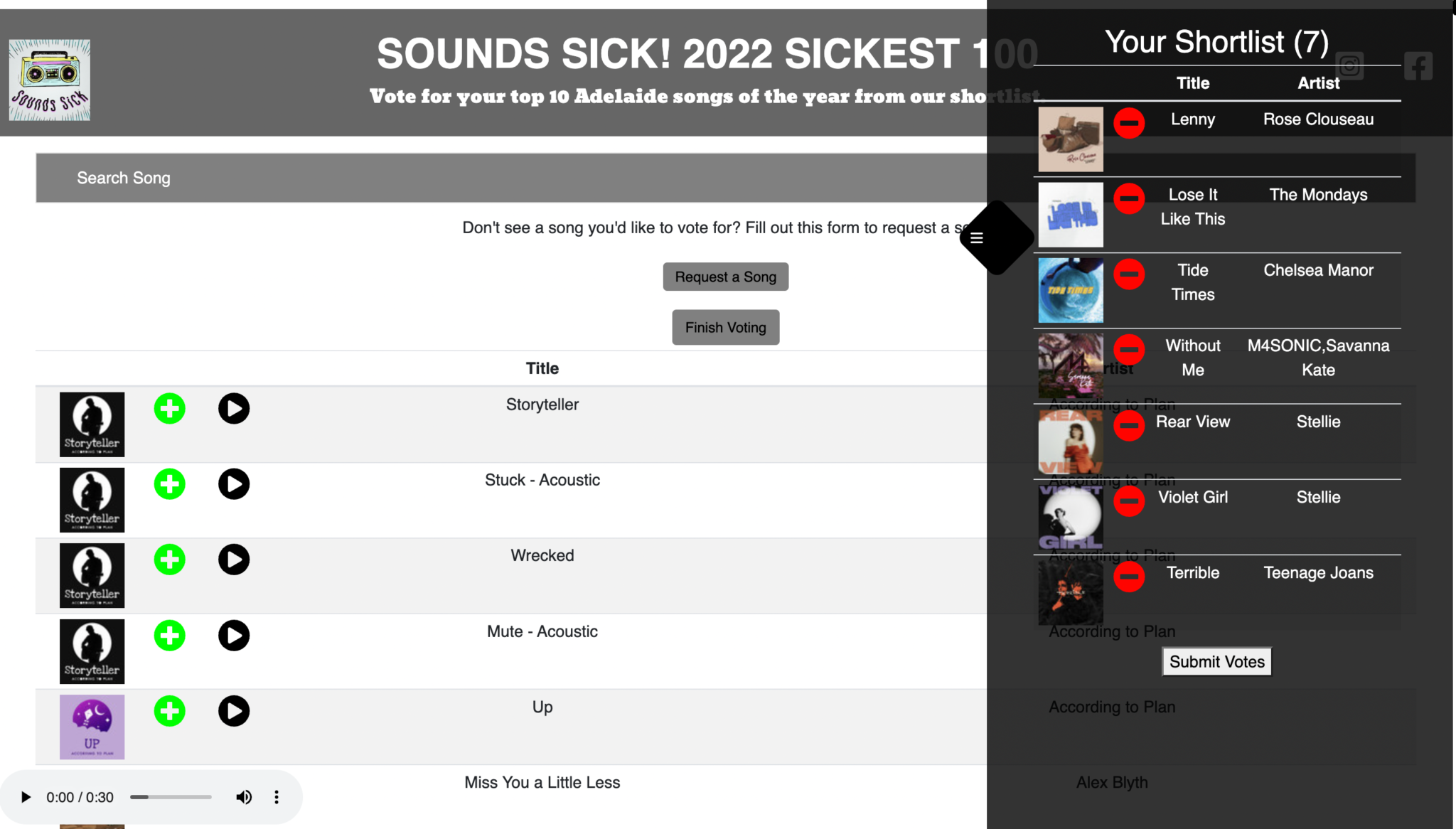
Task: Remove Lenny from the shortlist
Action: pyautogui.click(x=1128, y=123)
